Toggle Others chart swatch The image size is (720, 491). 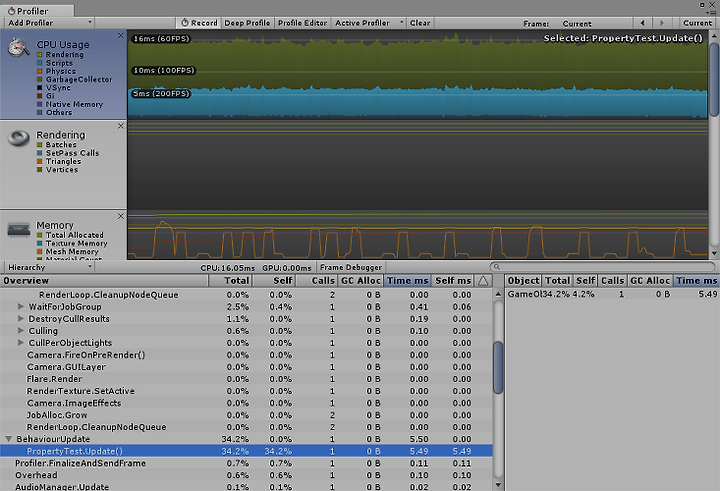[39, 113]
